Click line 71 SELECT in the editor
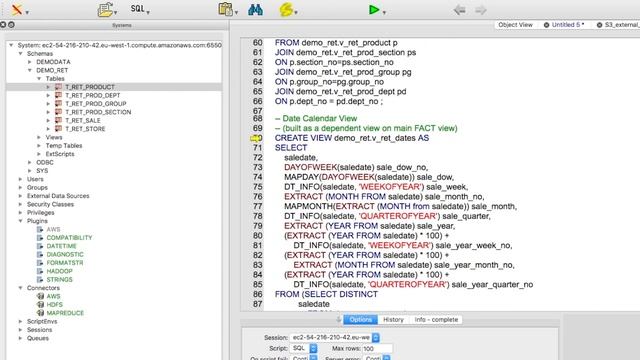Viewport: 640px width, 360px height. 291,148
